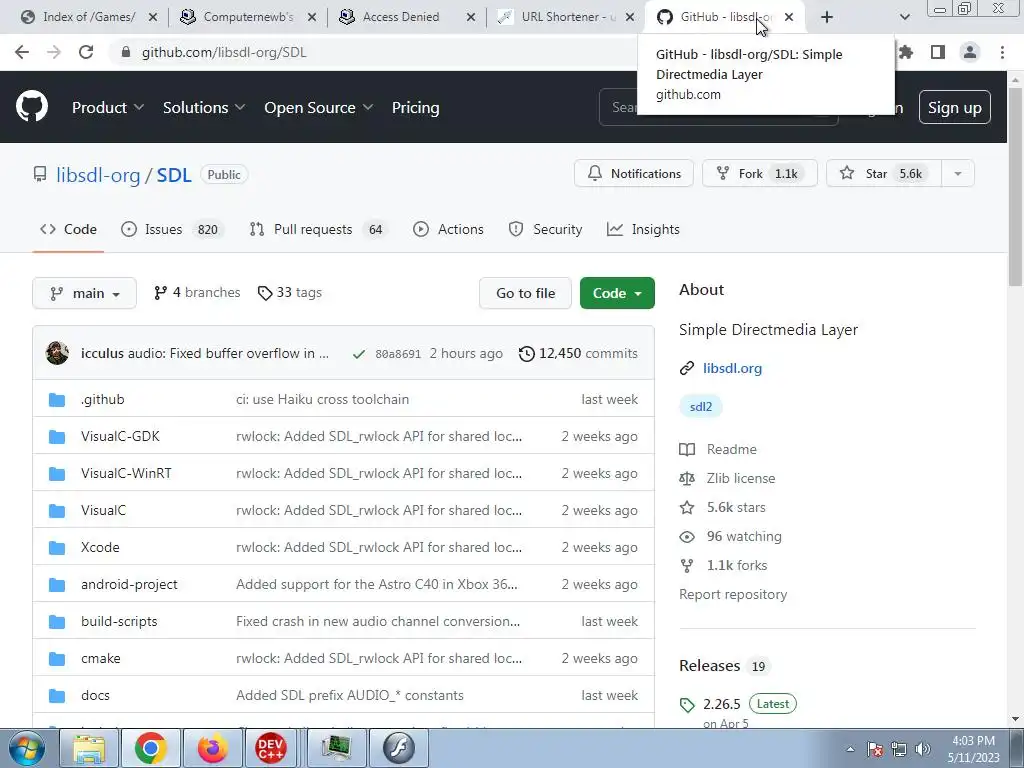
Task: Switch to the Insights tab
Action: [643, 229]
